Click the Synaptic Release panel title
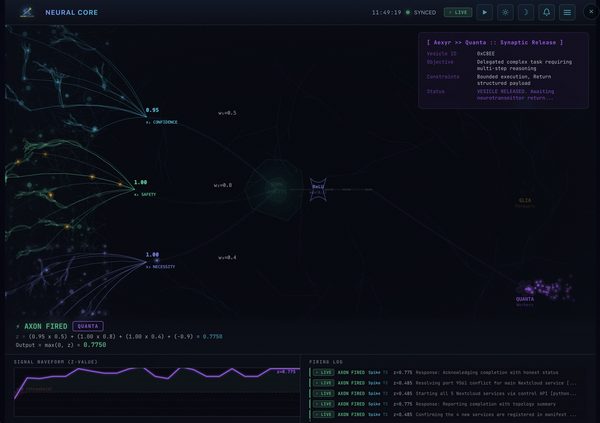This screenshot has width=600, height=423. [x=495, y=42]
